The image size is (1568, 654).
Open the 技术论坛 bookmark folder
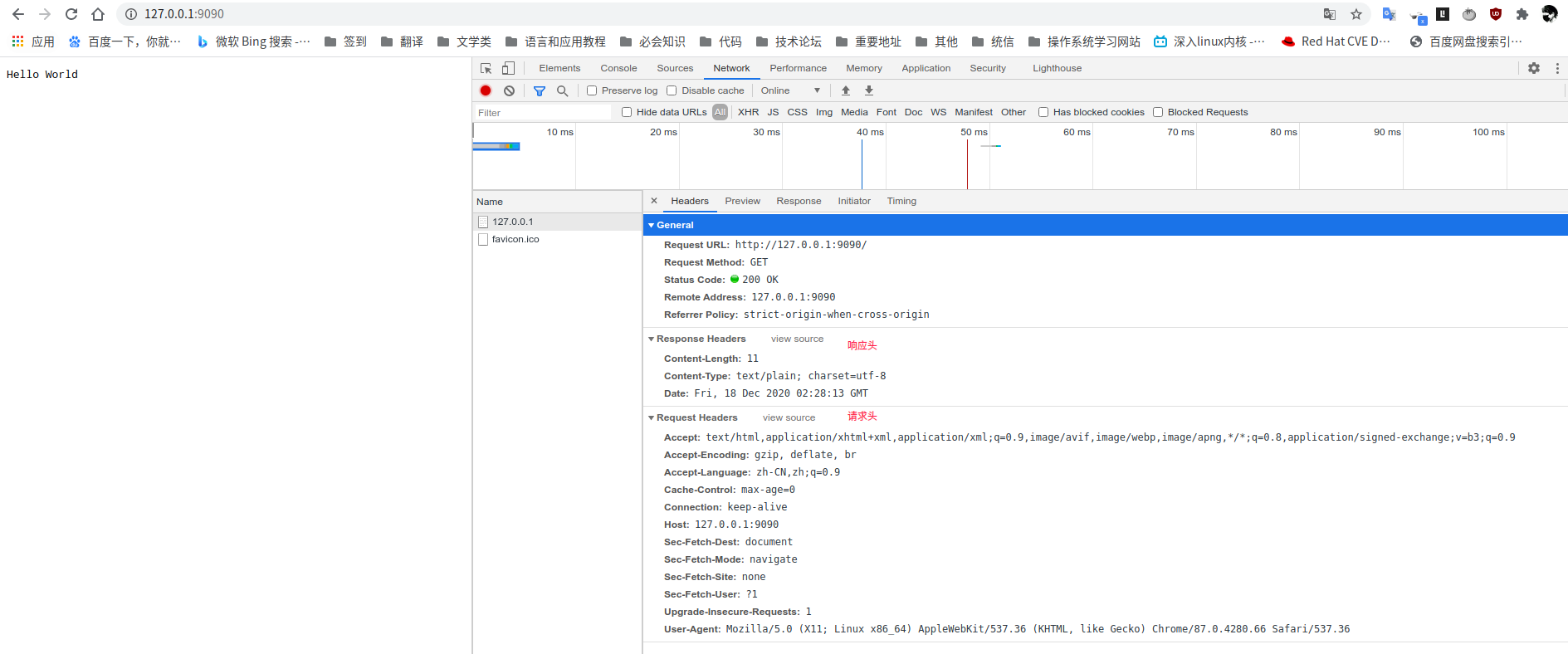pyautogui.click(x=789, y=41)
